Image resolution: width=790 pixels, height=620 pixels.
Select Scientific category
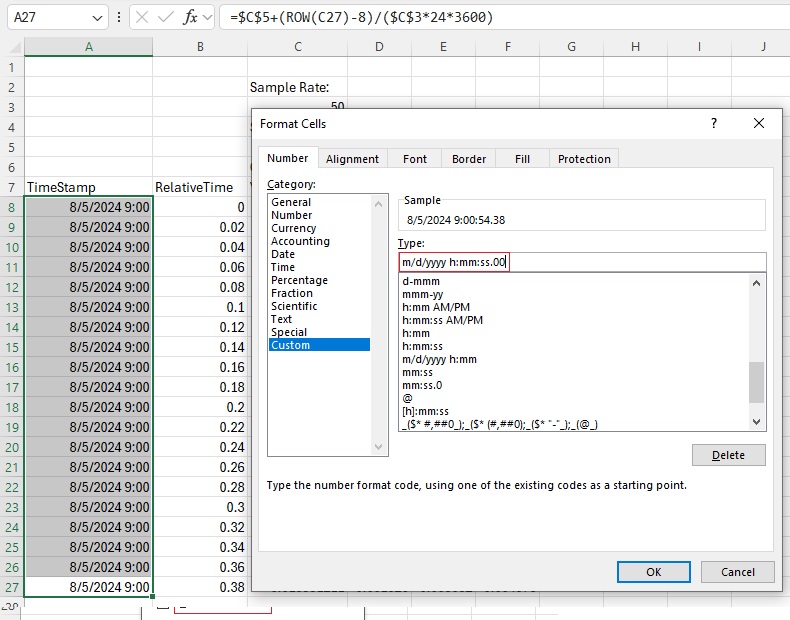coord(319,306)
